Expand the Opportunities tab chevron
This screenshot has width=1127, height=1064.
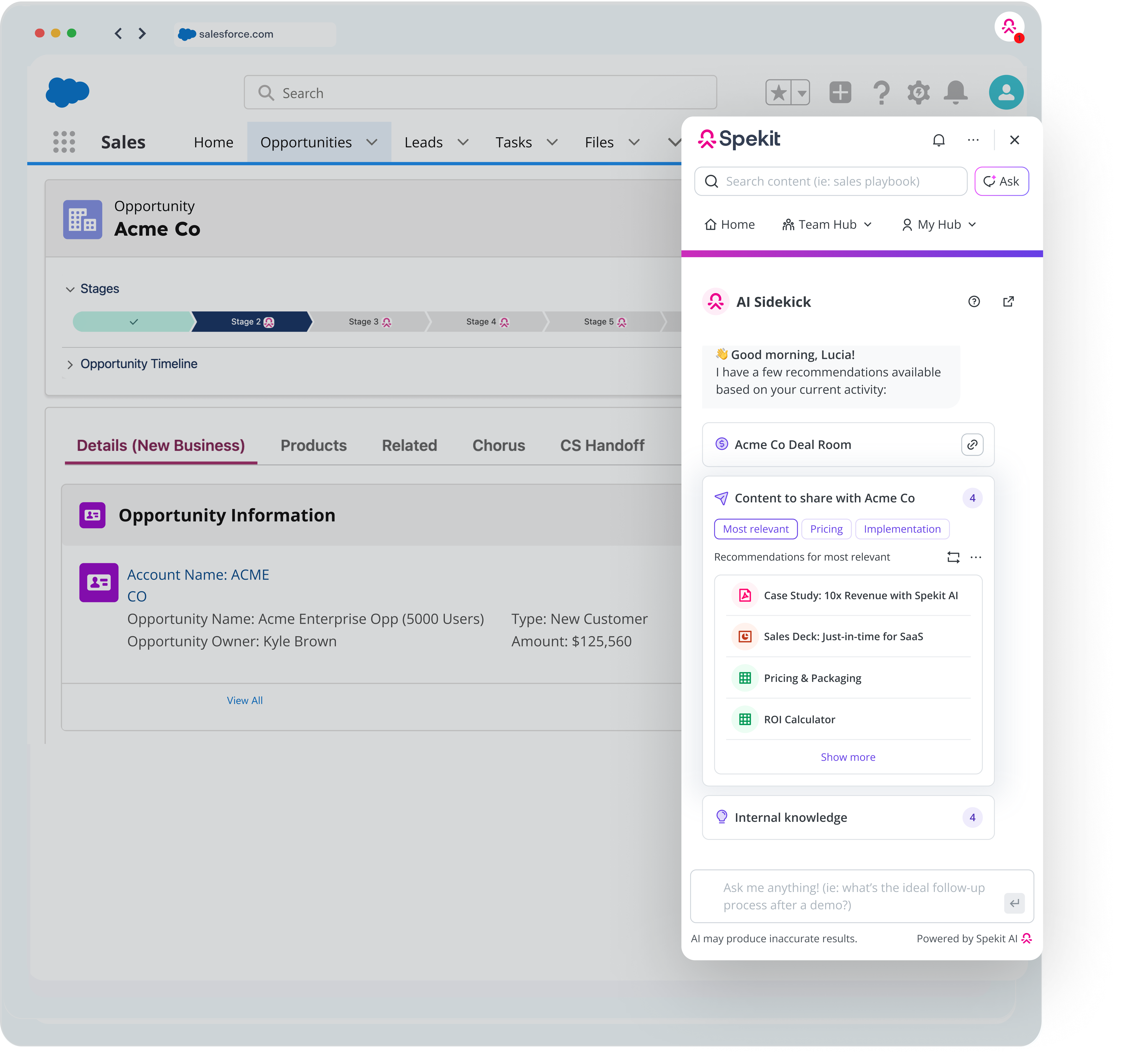[x=372, y=142]
